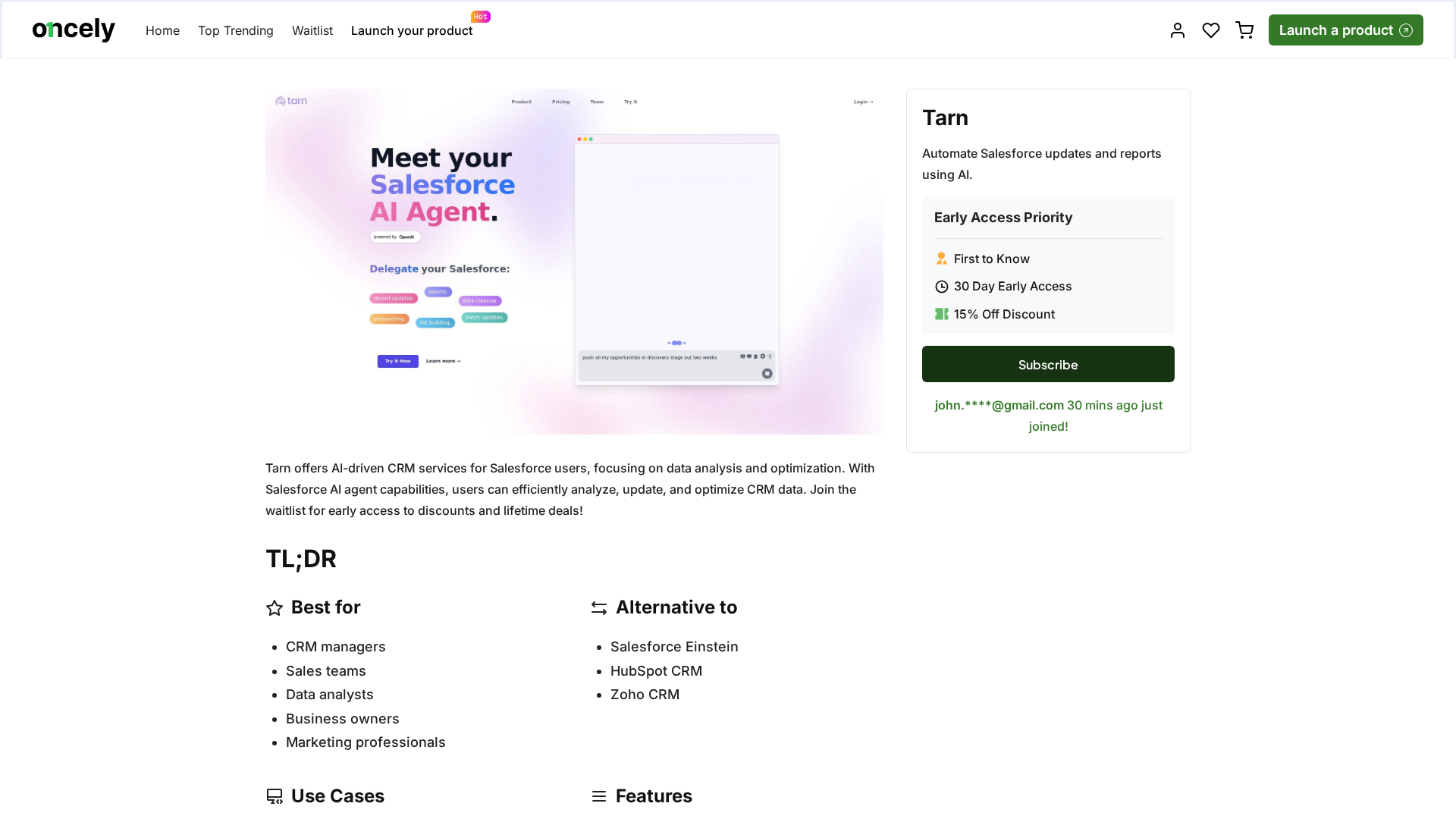Image resolution: width=1456 pixels, height=819 pixels.
Task: Click the Subscribe button
Action: click(x=1048, y=364)
